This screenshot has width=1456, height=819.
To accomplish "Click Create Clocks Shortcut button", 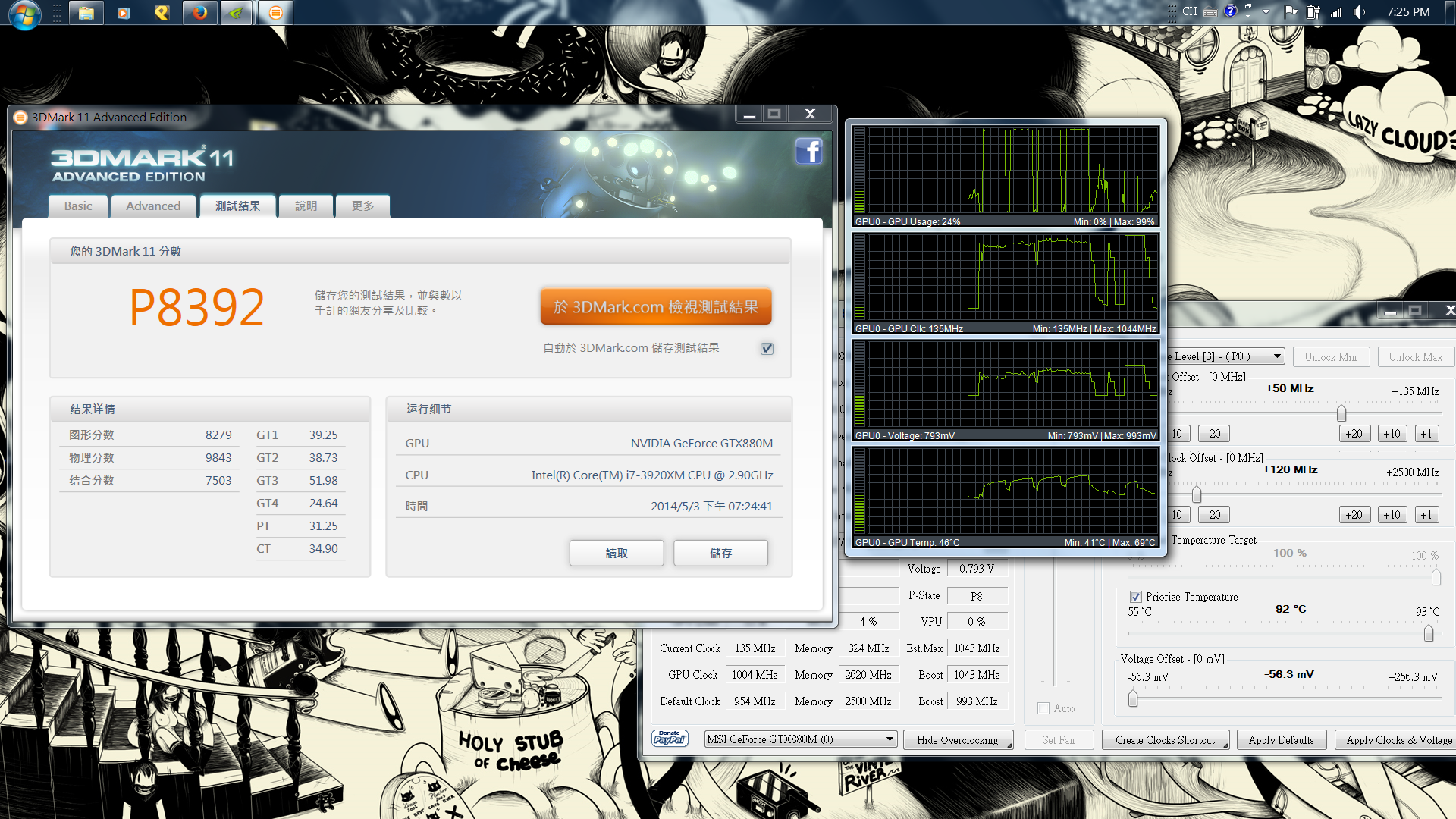I will (1166, 740).
